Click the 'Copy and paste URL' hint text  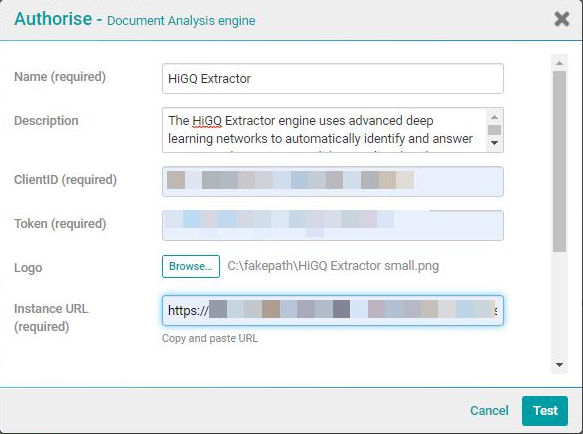[210, 338]
